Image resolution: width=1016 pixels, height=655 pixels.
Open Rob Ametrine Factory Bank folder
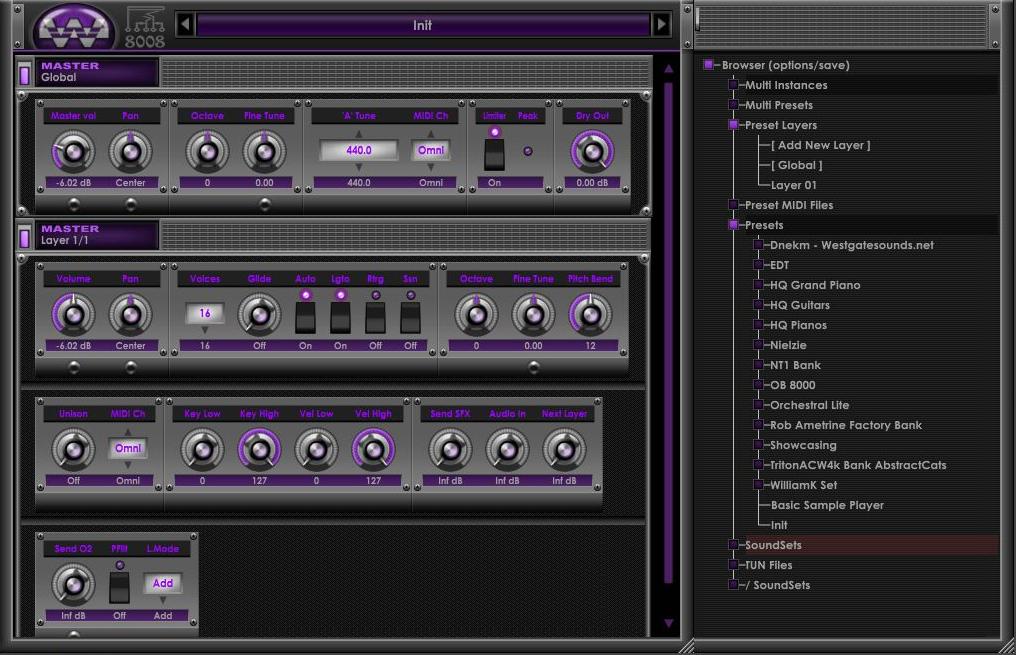(846, 425)
